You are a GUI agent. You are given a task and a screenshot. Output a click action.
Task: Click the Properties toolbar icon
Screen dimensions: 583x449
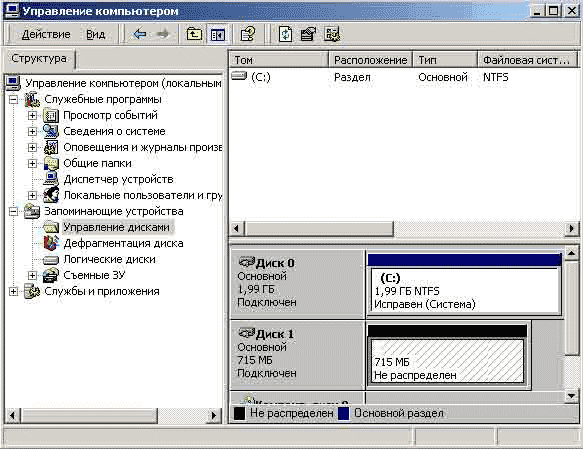point(308,35)
